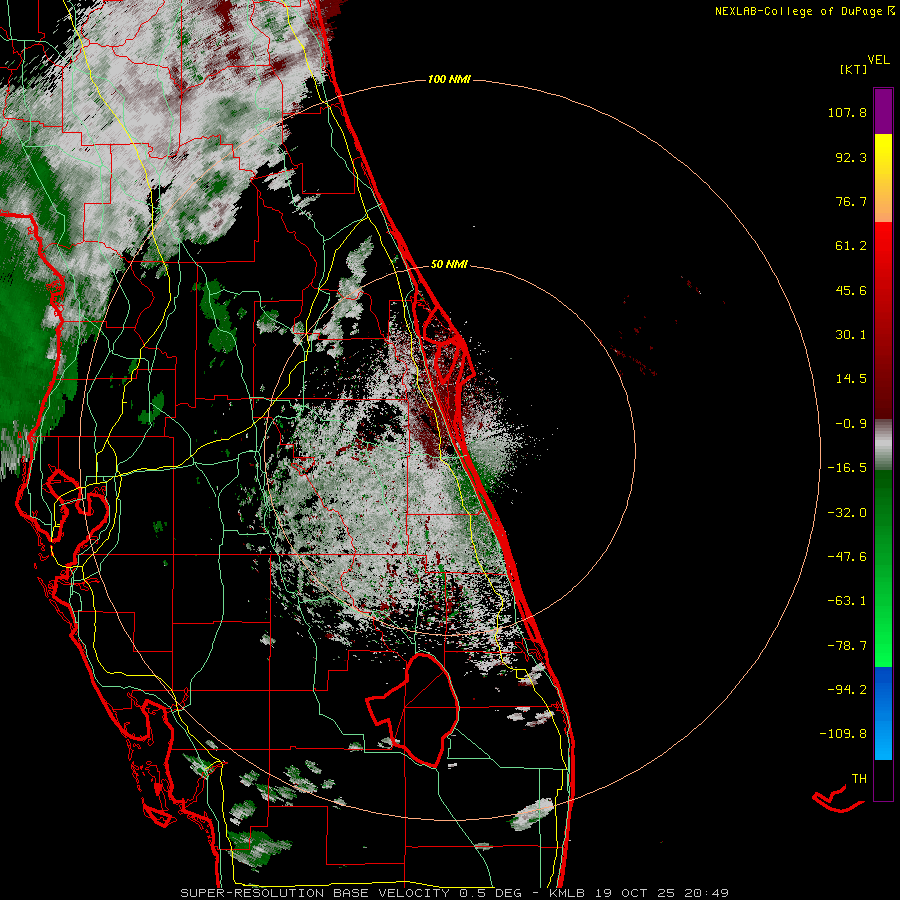
Task: Click the -94.2 velocity scale value
Action: tap(847, 689)
